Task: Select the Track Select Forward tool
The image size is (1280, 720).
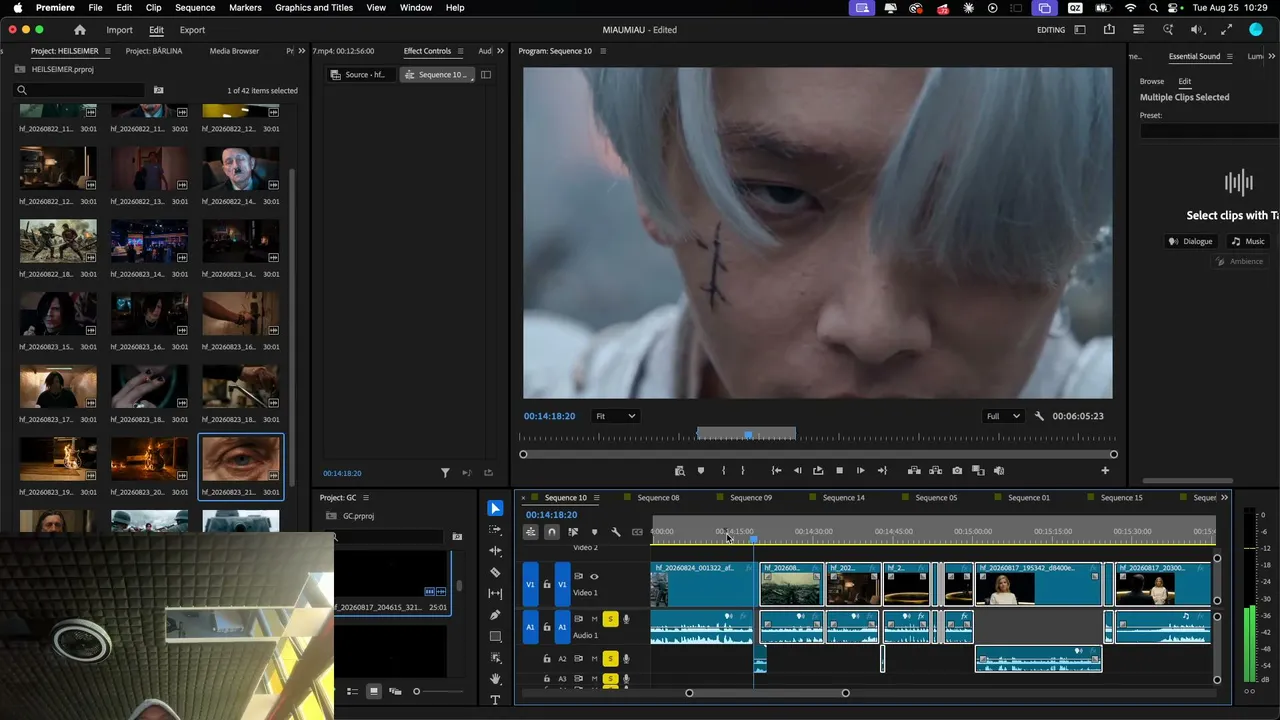Action: (x=495, y=529)
